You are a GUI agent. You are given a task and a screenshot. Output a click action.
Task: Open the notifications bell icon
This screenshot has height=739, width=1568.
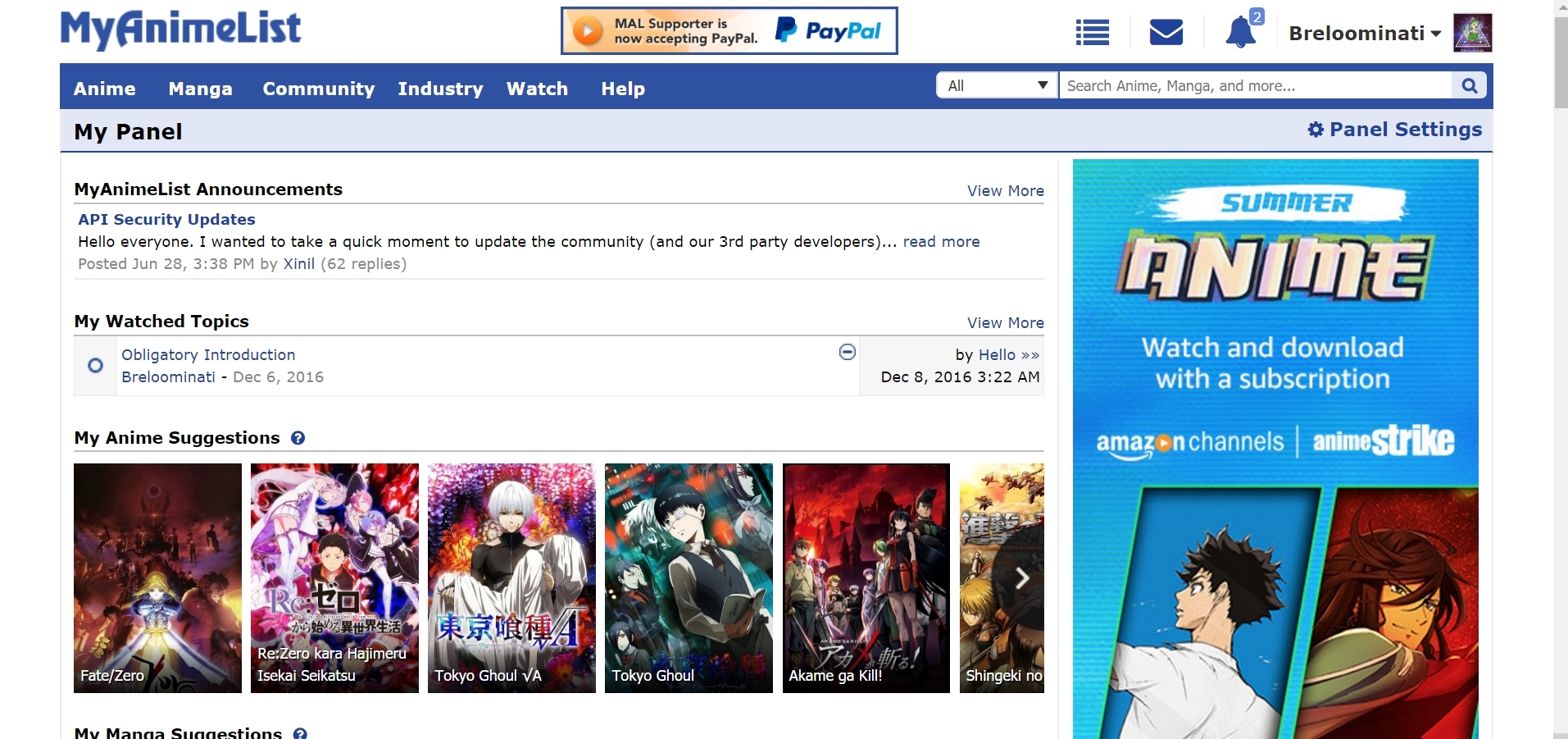tap(1240, 33)
